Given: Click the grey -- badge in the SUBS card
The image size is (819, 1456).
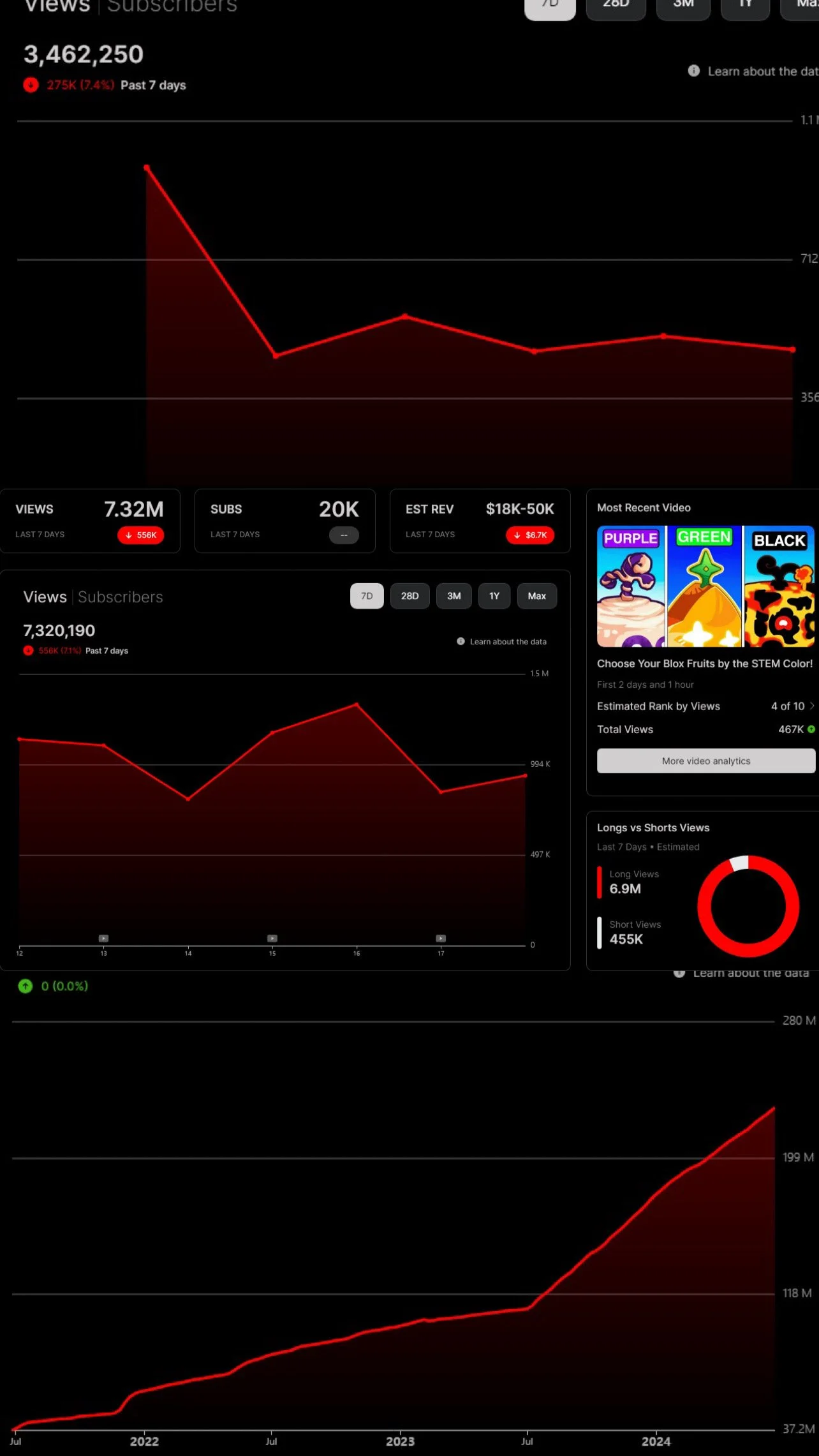Looking at the screenshot, I should pos(344,535).
